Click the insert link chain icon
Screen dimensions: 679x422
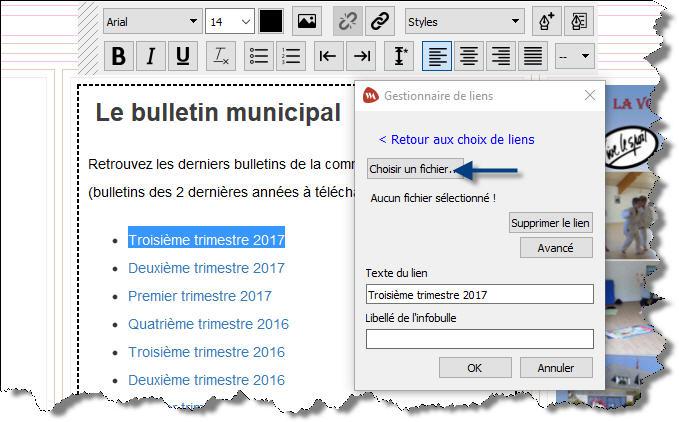pos(379,21)
